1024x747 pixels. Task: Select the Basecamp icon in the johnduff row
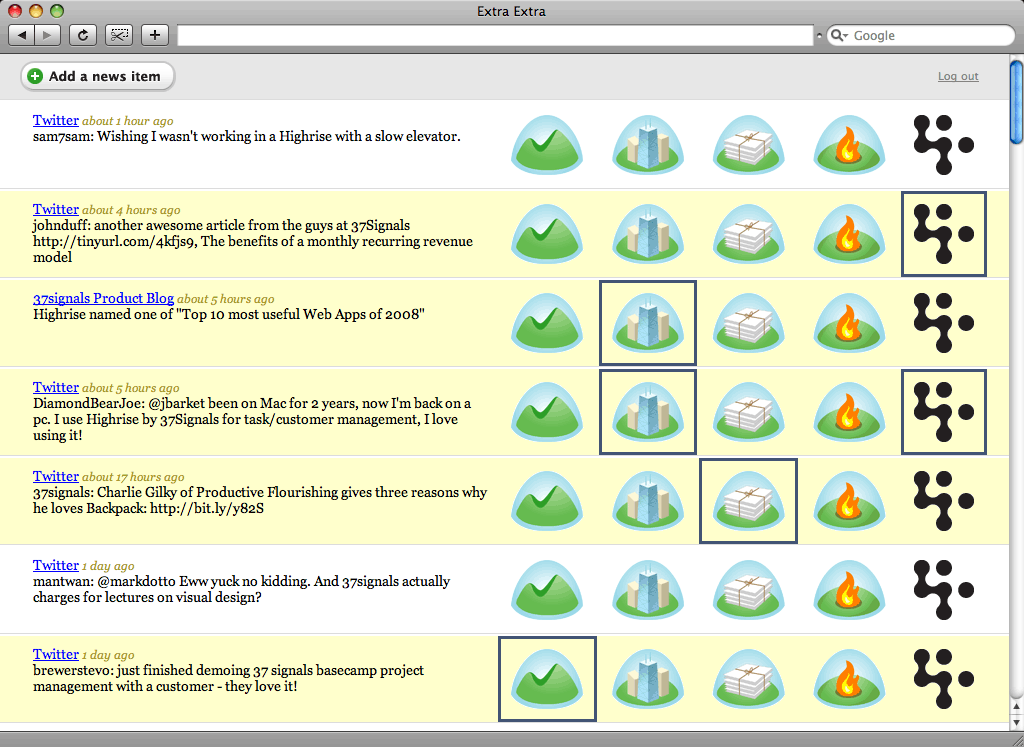pyautogui.click(x=547, y=234)
